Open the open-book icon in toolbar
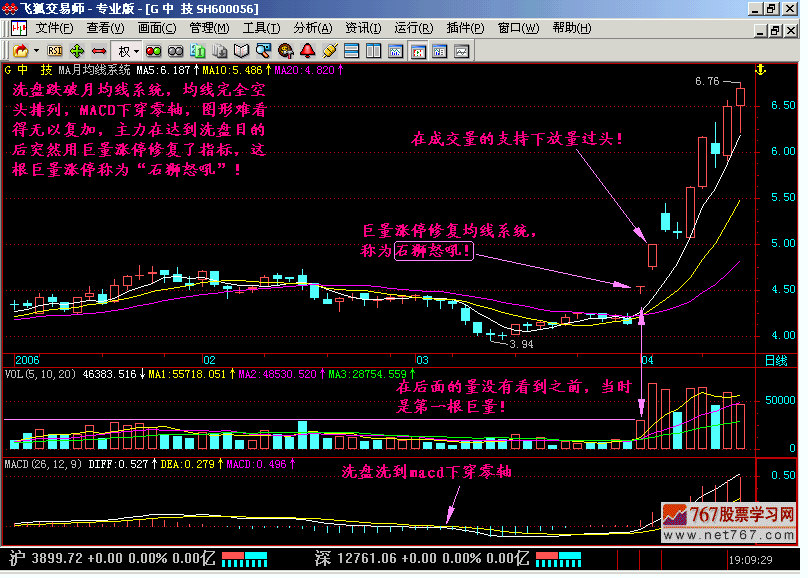The width and height of the screenshot is (808, 578). 242,50
